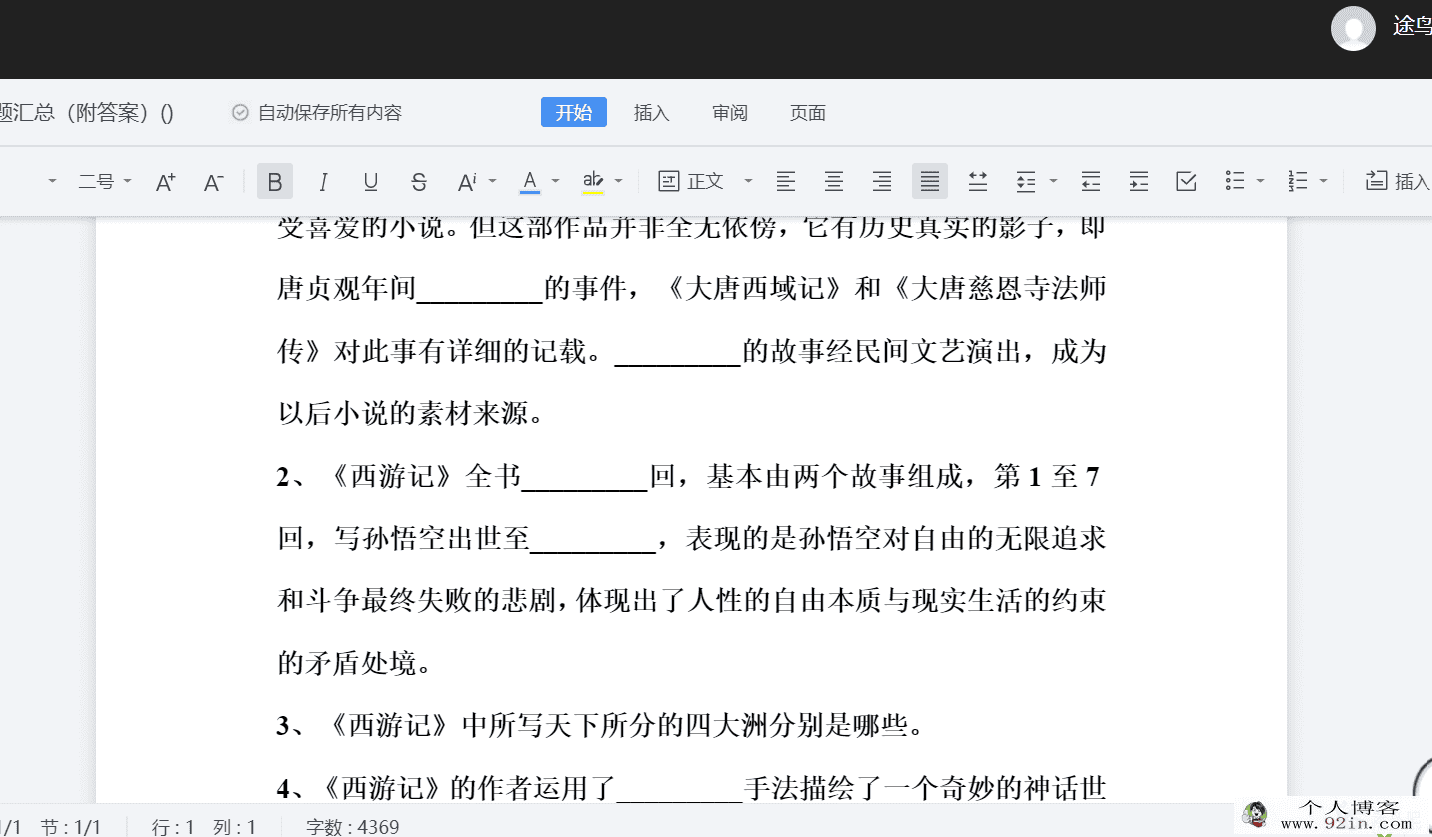This screenshot has height=837, width=1432.
Task: Align text right
Action: [x=882, y=181]
